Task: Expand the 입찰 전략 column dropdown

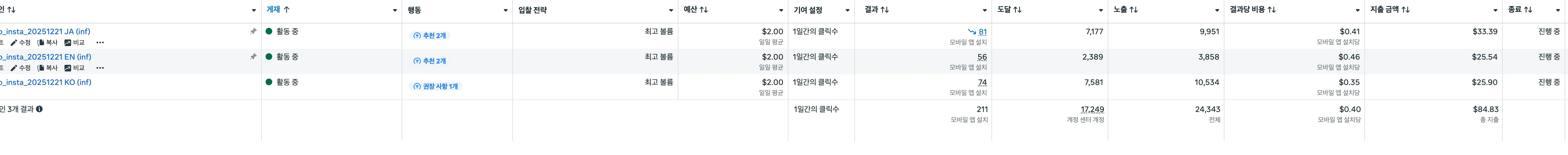Action: [x=671, y=10]
